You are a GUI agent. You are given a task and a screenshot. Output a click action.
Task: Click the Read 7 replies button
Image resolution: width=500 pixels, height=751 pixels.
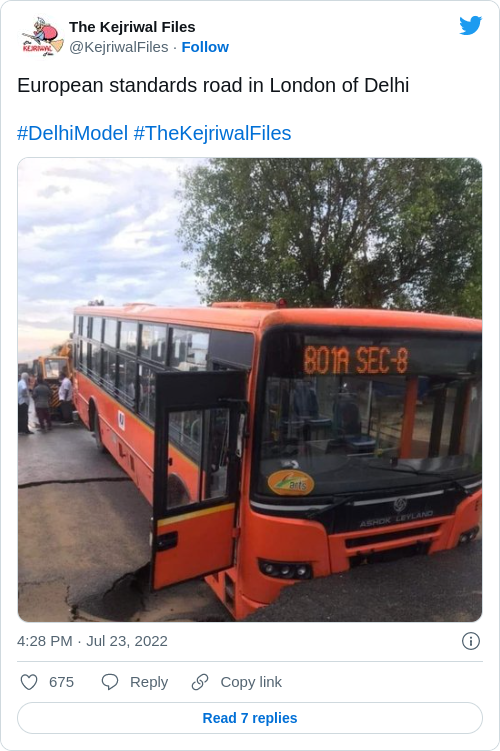[x=250, y=718]
